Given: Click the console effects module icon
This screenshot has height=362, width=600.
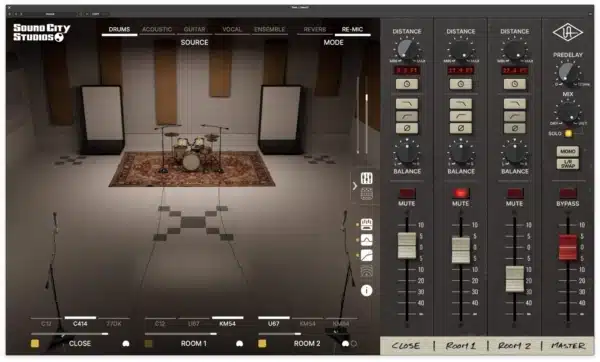Looking at the screenshot, I should click(367, 224).
